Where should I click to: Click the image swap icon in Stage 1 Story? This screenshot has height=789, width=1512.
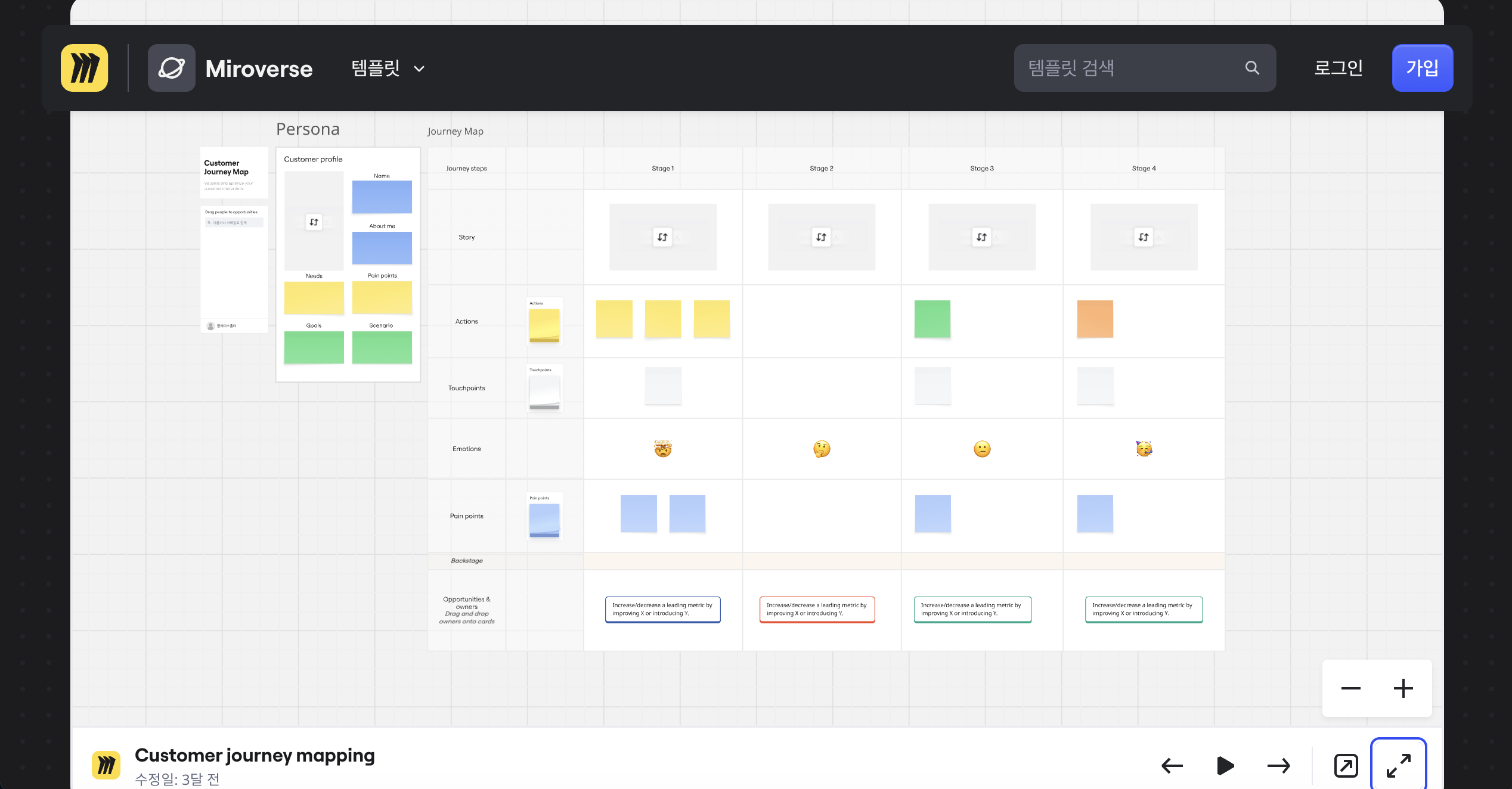pos(662,236)
